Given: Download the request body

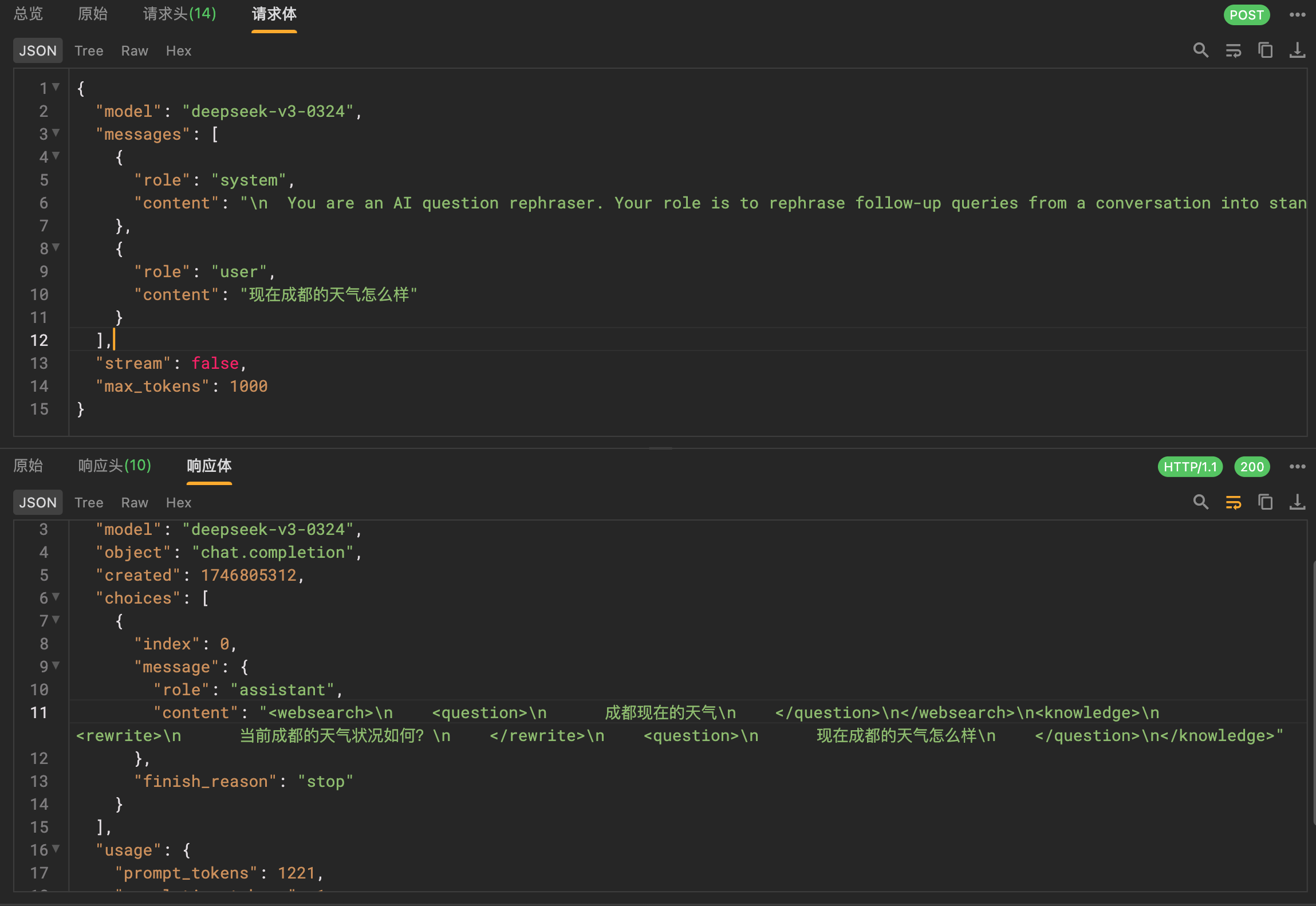Looking at the screenshot, I should (x=1297, y=50).
